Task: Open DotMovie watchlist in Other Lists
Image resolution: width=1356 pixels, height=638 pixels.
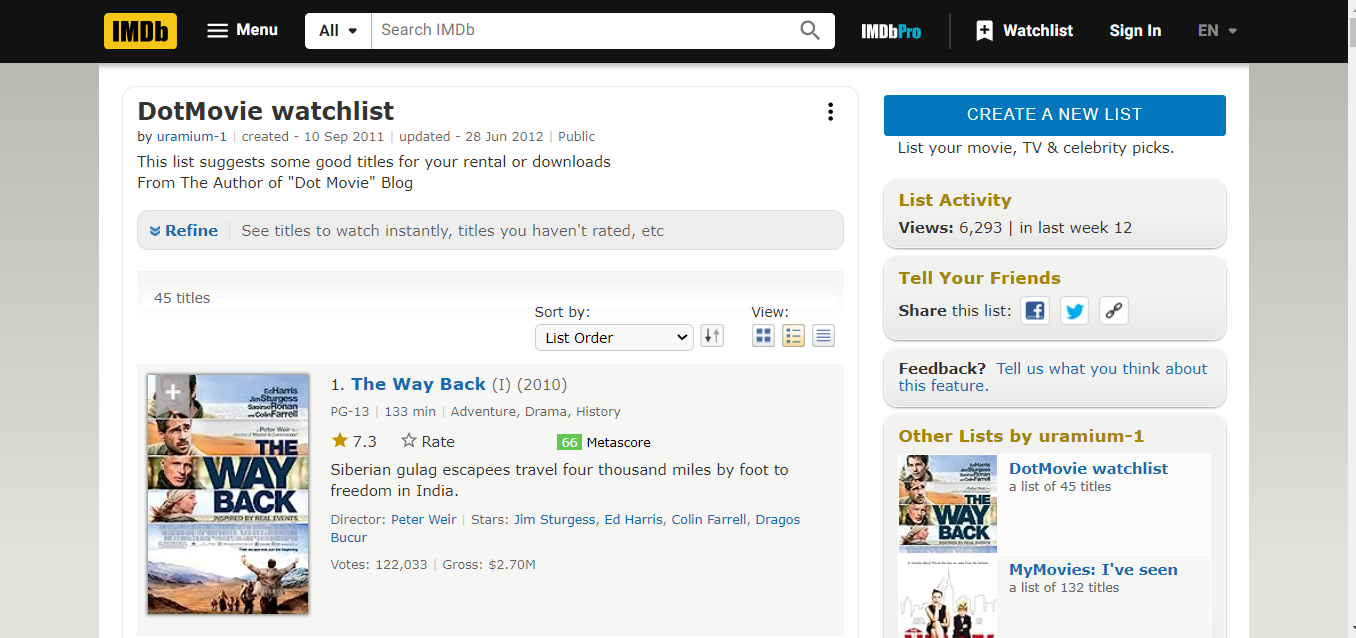Action: coord(1088,469)
